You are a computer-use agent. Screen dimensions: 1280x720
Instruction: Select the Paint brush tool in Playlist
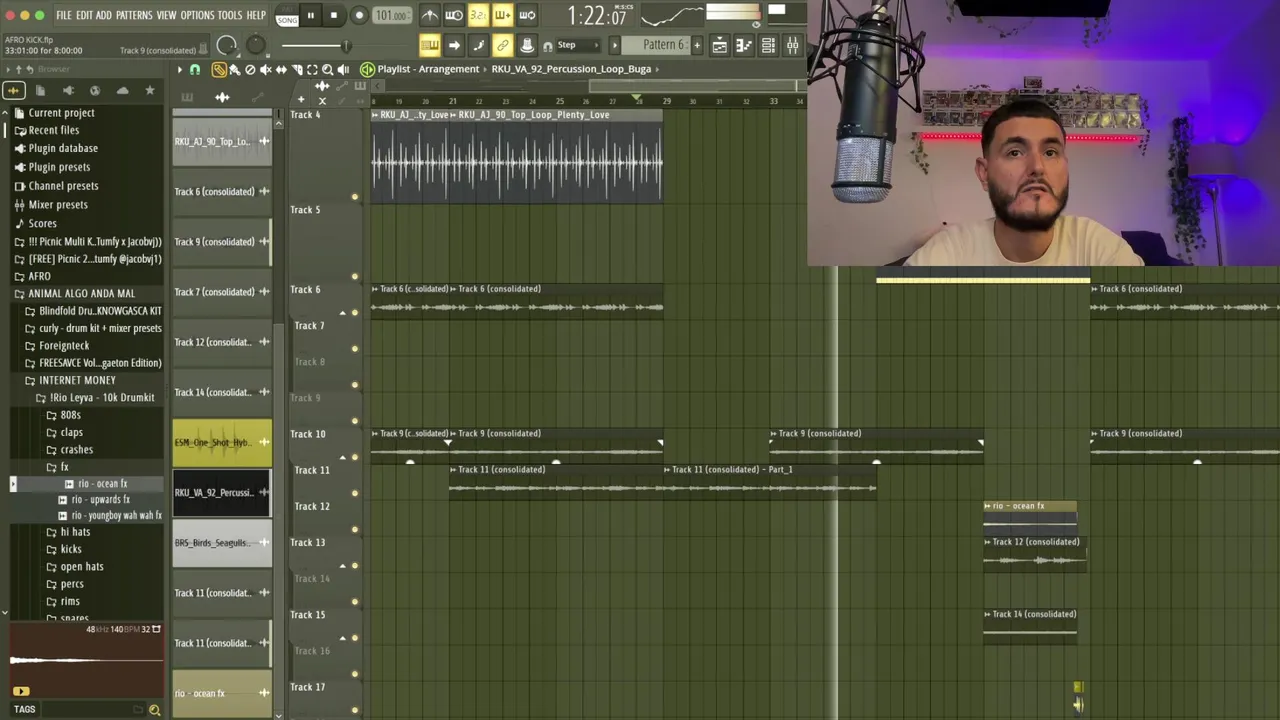[234, 69]
